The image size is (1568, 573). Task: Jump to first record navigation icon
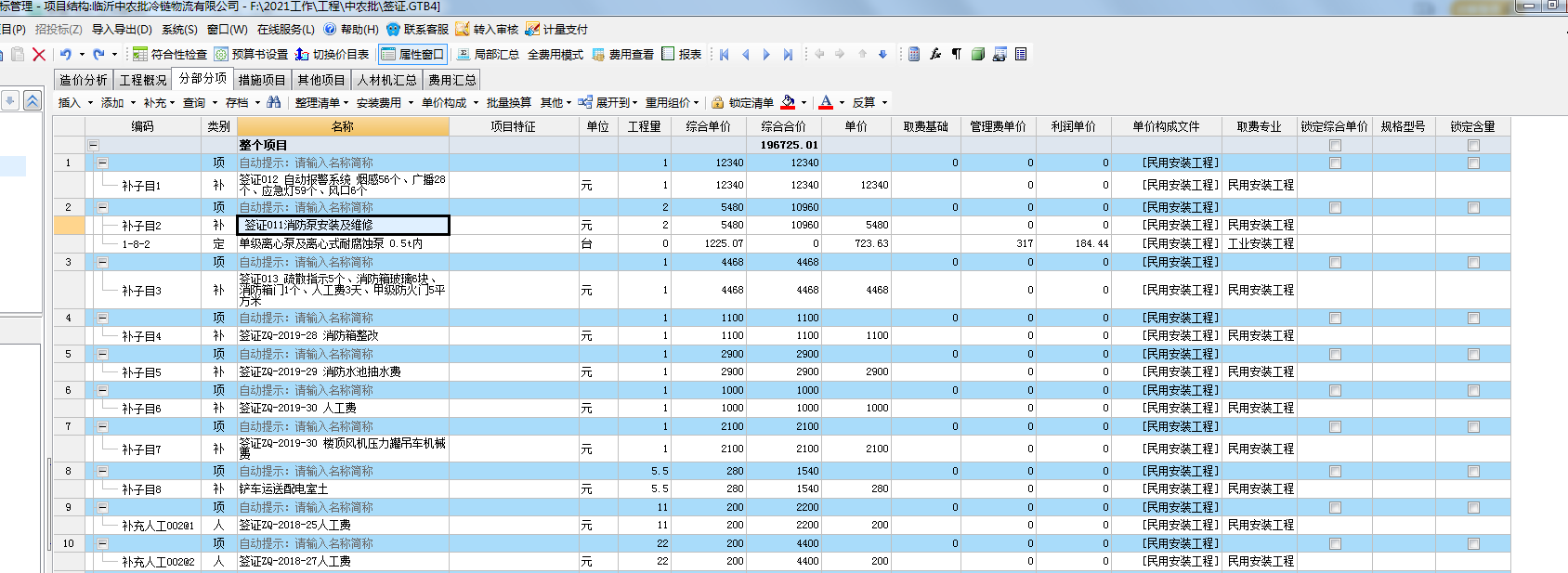(725, 55)
